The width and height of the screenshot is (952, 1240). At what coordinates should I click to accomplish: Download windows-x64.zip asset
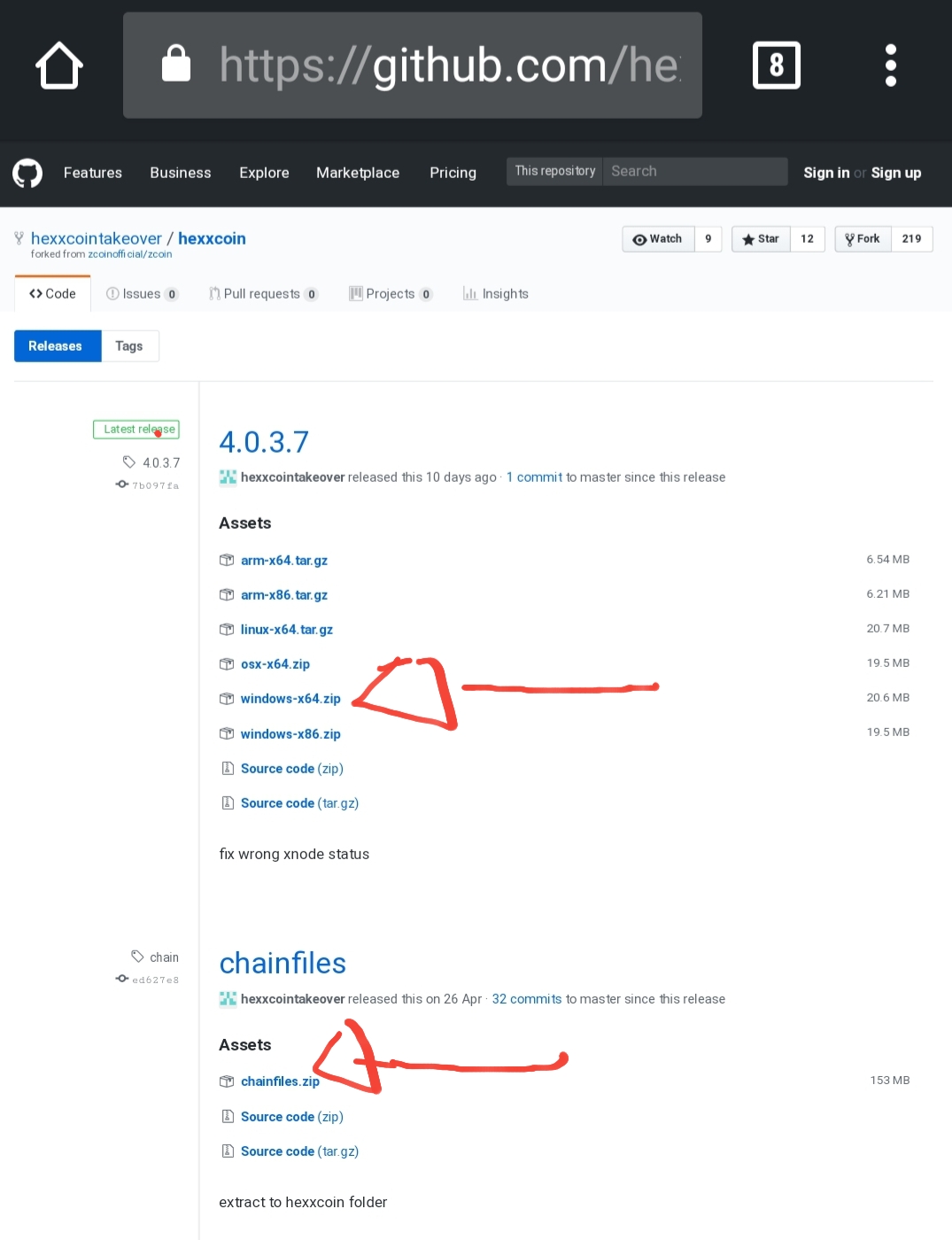[x=290, y=699]
